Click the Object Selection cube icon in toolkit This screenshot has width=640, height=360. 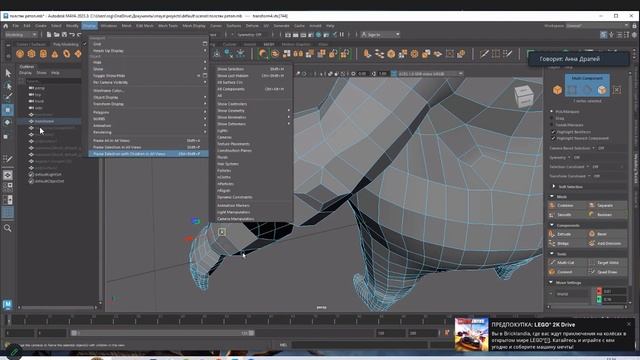[557, 90]
